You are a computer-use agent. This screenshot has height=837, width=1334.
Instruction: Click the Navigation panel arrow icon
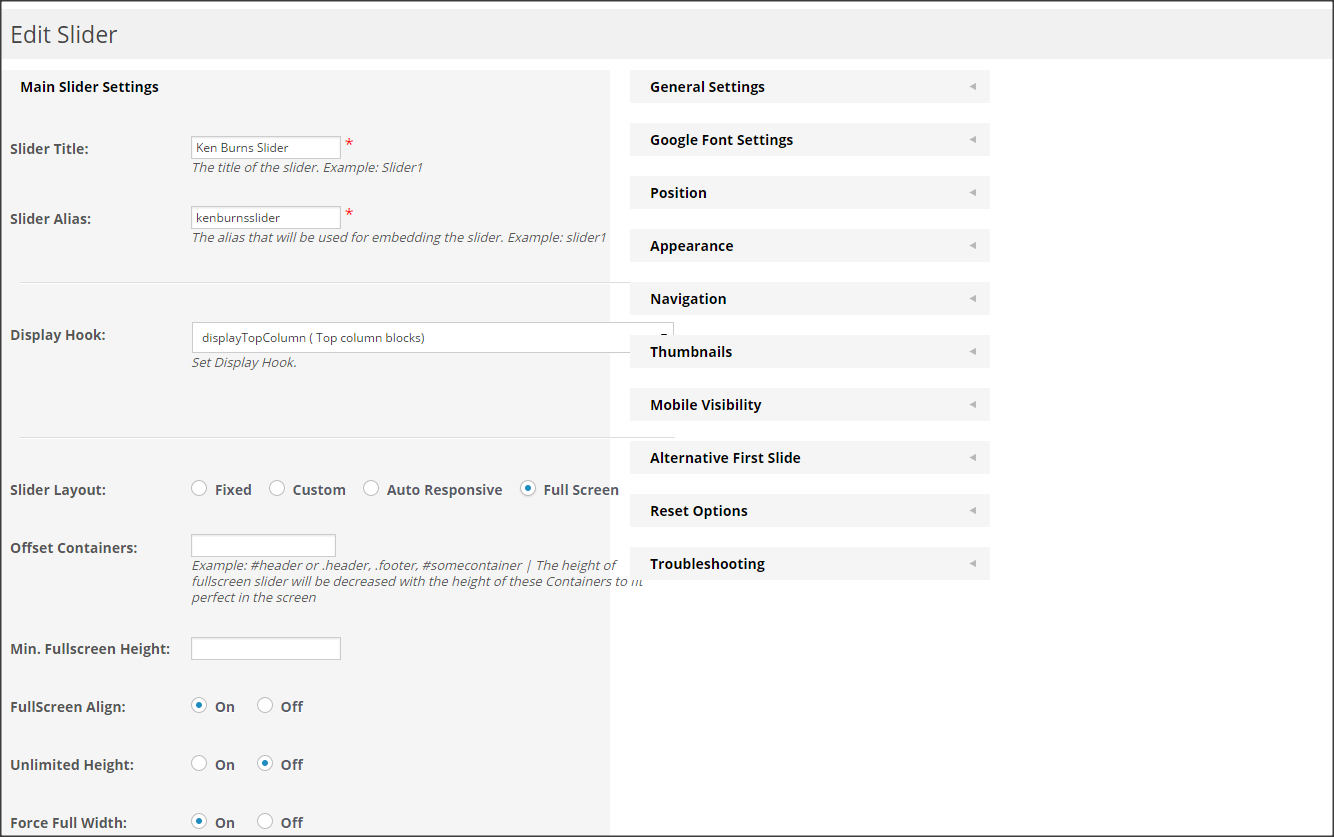972,299
